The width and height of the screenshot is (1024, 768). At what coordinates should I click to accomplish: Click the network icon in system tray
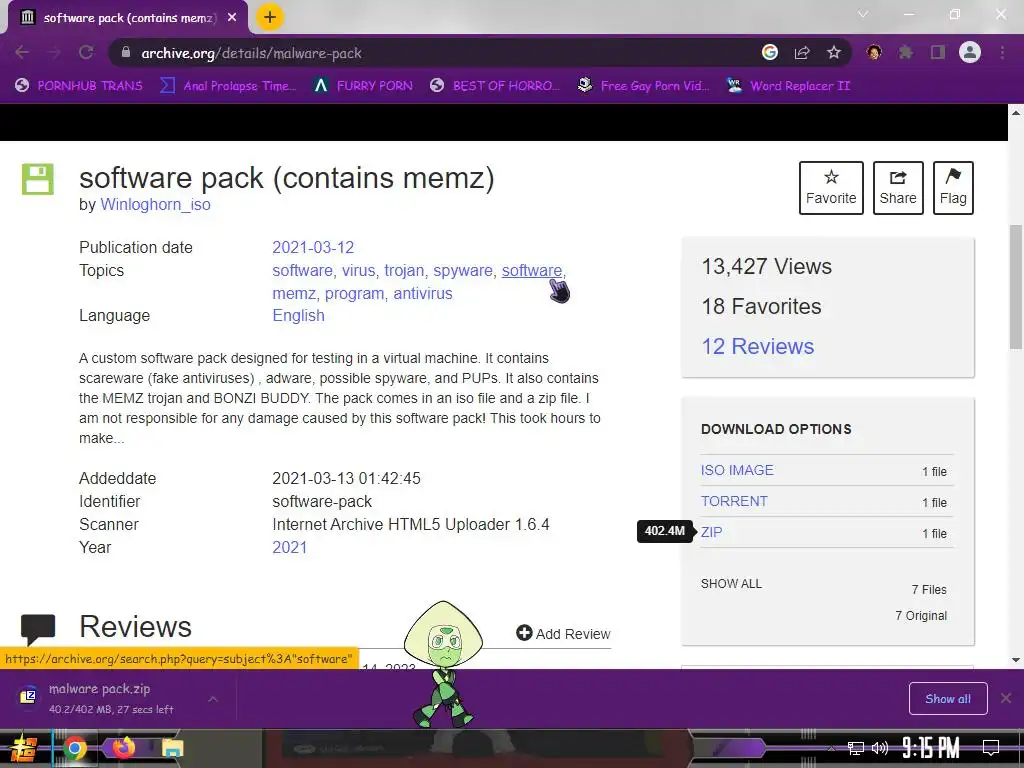point(856,748)
